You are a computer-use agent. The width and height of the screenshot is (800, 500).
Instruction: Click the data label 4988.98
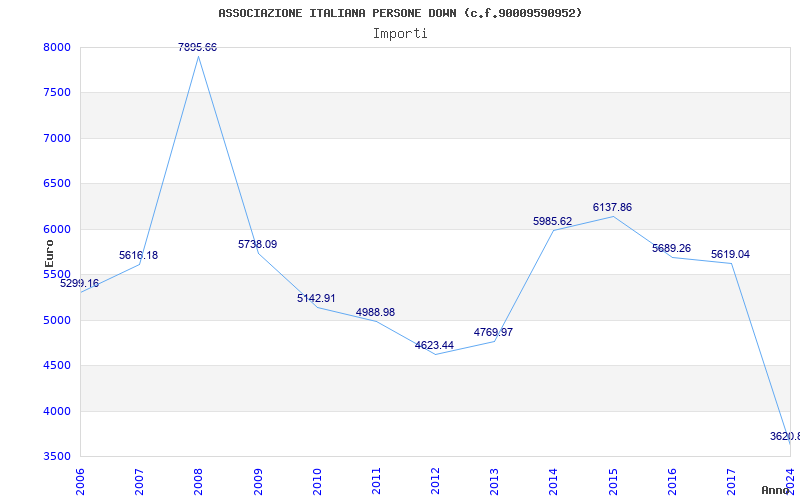(x=376, y=312)
